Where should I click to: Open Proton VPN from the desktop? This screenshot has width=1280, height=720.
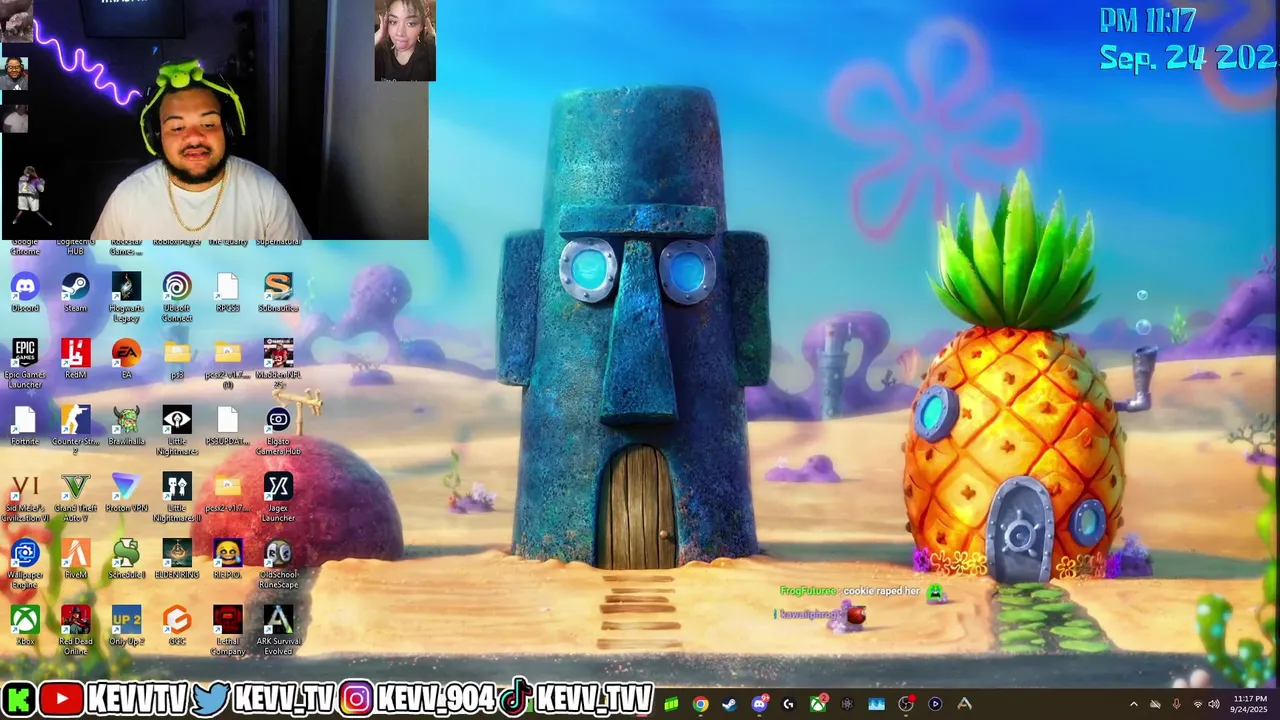tap(126, 493)
